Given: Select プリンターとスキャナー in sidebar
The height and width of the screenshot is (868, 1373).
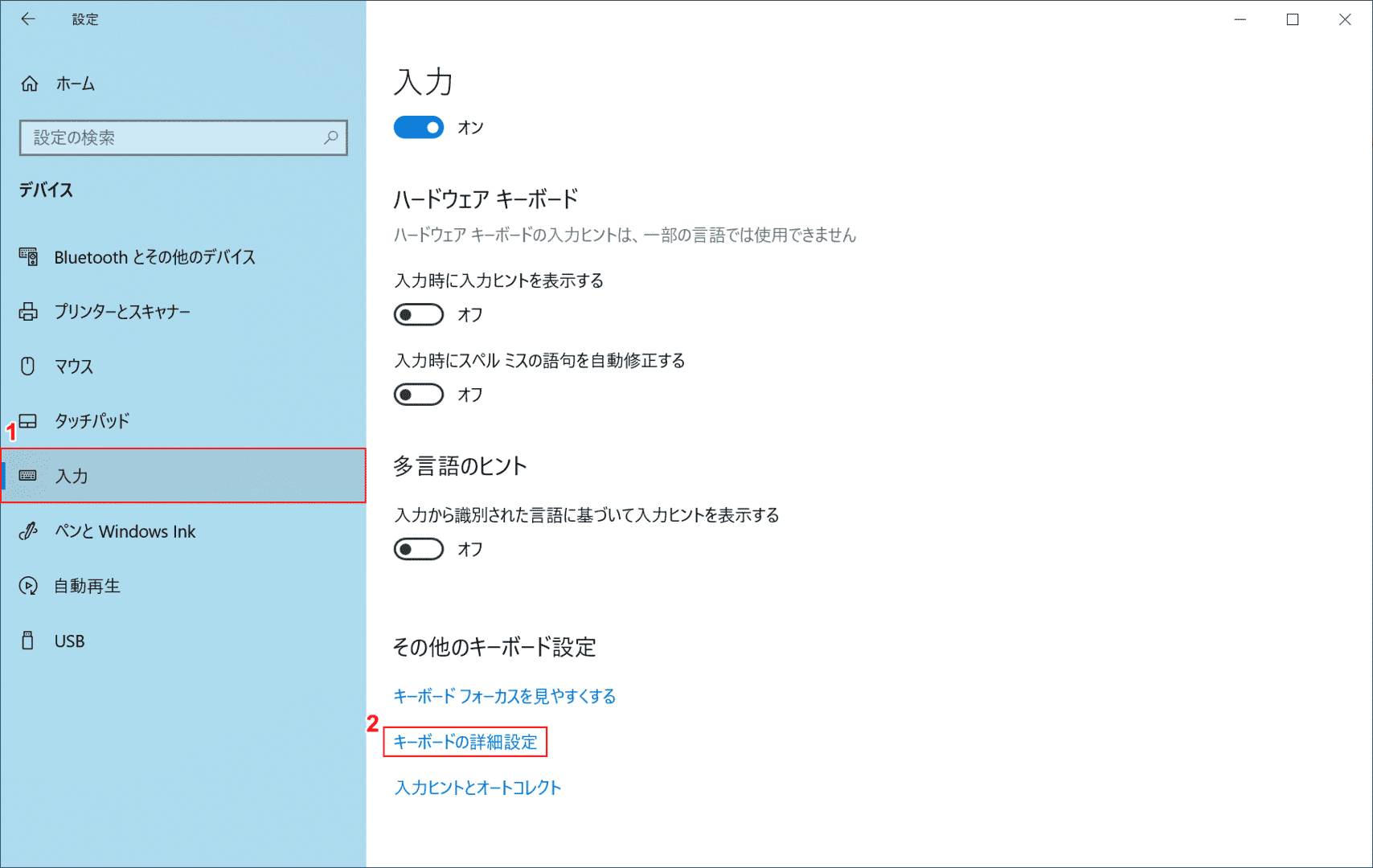Looking at the screenshot, I should (x=183, y=312).
